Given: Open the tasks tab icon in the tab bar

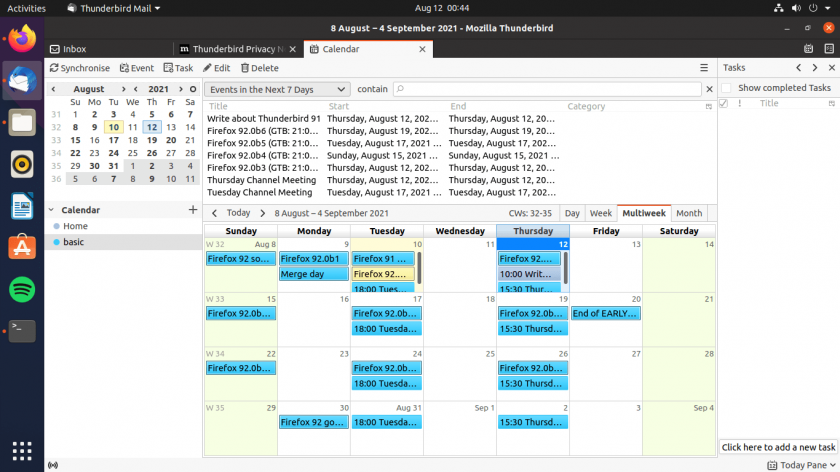Looking at the screenshot, I should click(829, 49).
